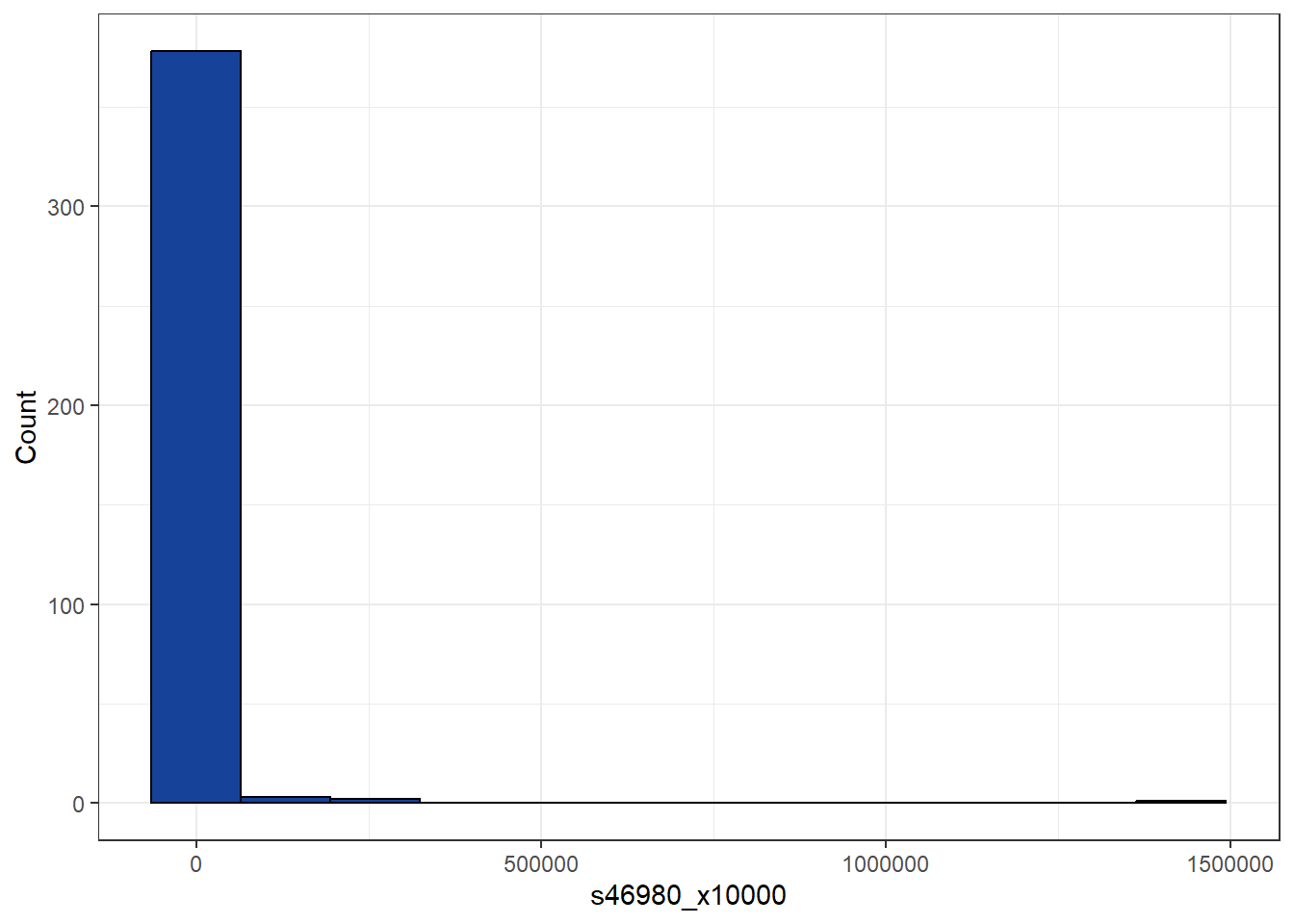The height and width of the screenshot is (924, 1294).
Task: Click the tallest blue histogram bar
Action: [195, 426]
